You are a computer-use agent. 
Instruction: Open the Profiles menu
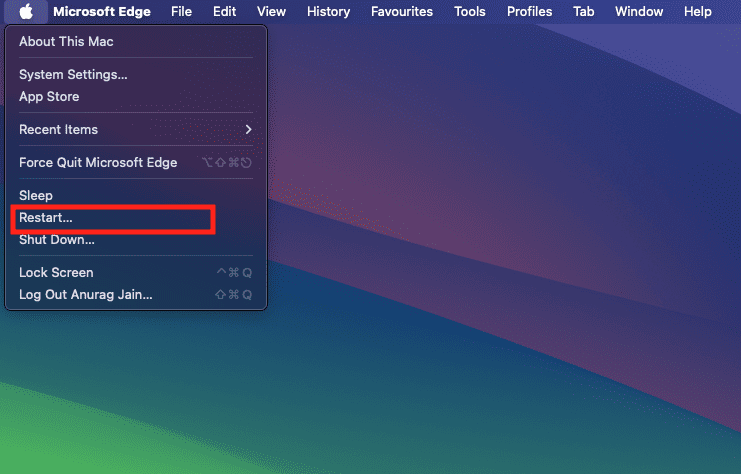pos(529,11)
